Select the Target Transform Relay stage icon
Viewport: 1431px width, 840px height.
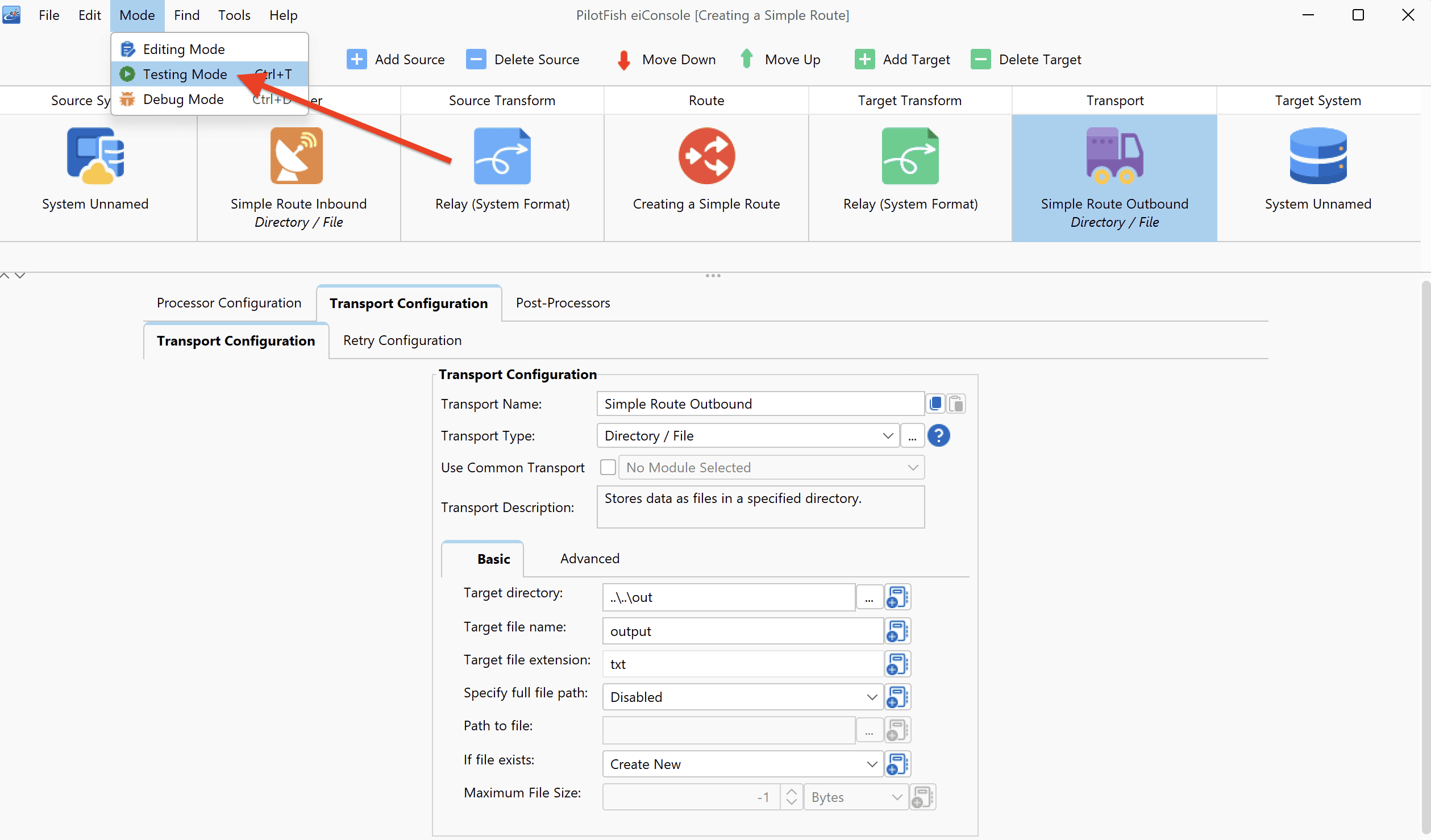[x=910, y=155]
